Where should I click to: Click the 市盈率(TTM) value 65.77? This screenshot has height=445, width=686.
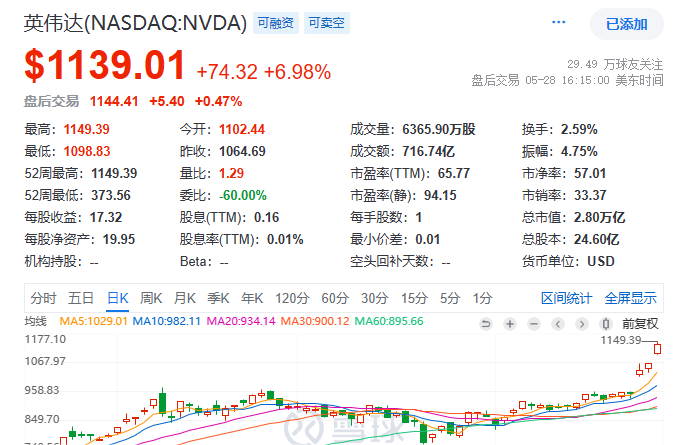coord(454,173)
